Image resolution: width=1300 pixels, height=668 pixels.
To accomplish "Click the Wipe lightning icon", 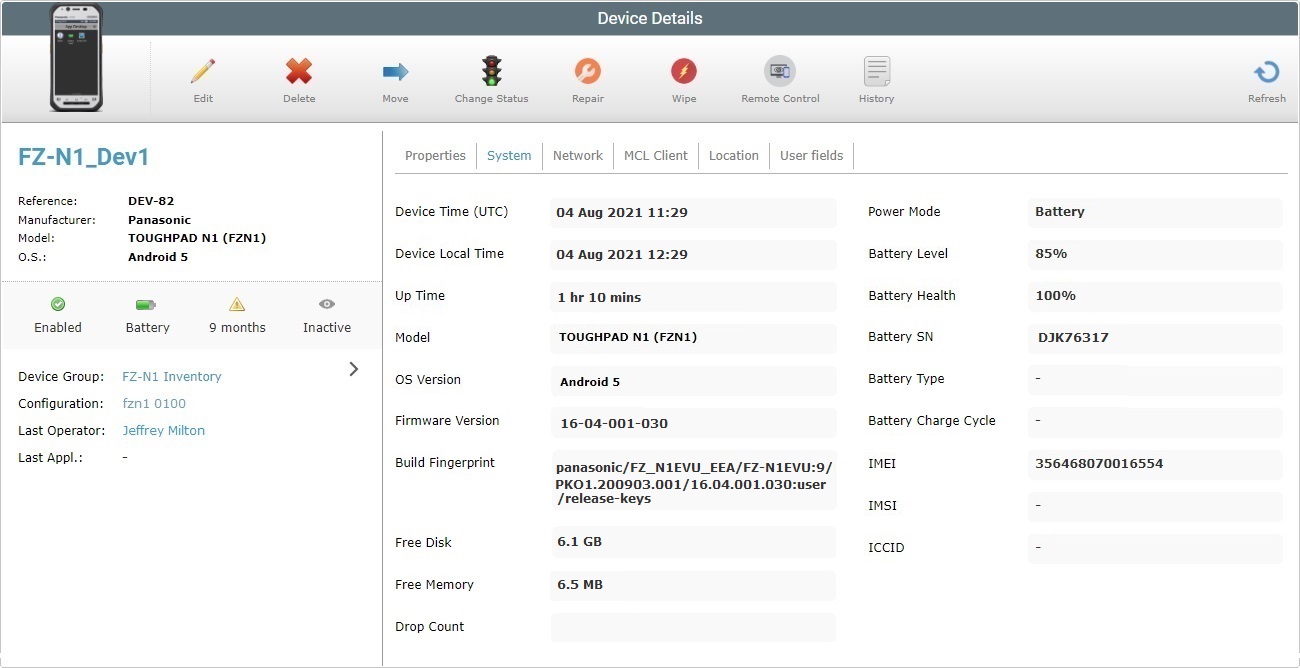I will (x=684, y=72).
